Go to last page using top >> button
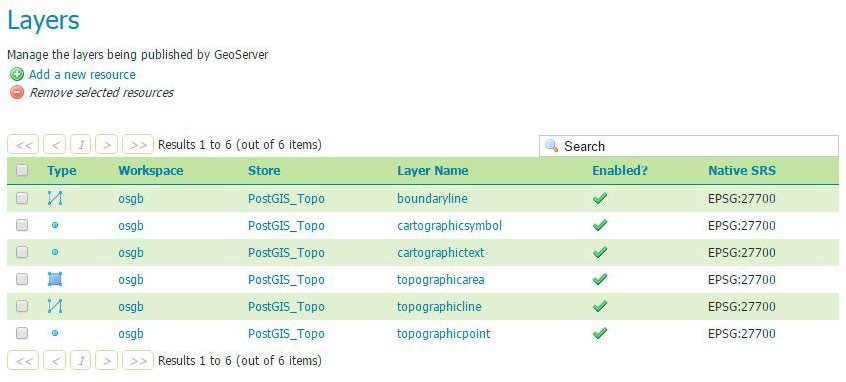The height and width of the screenshot is (382, 846). coord(138,145)
